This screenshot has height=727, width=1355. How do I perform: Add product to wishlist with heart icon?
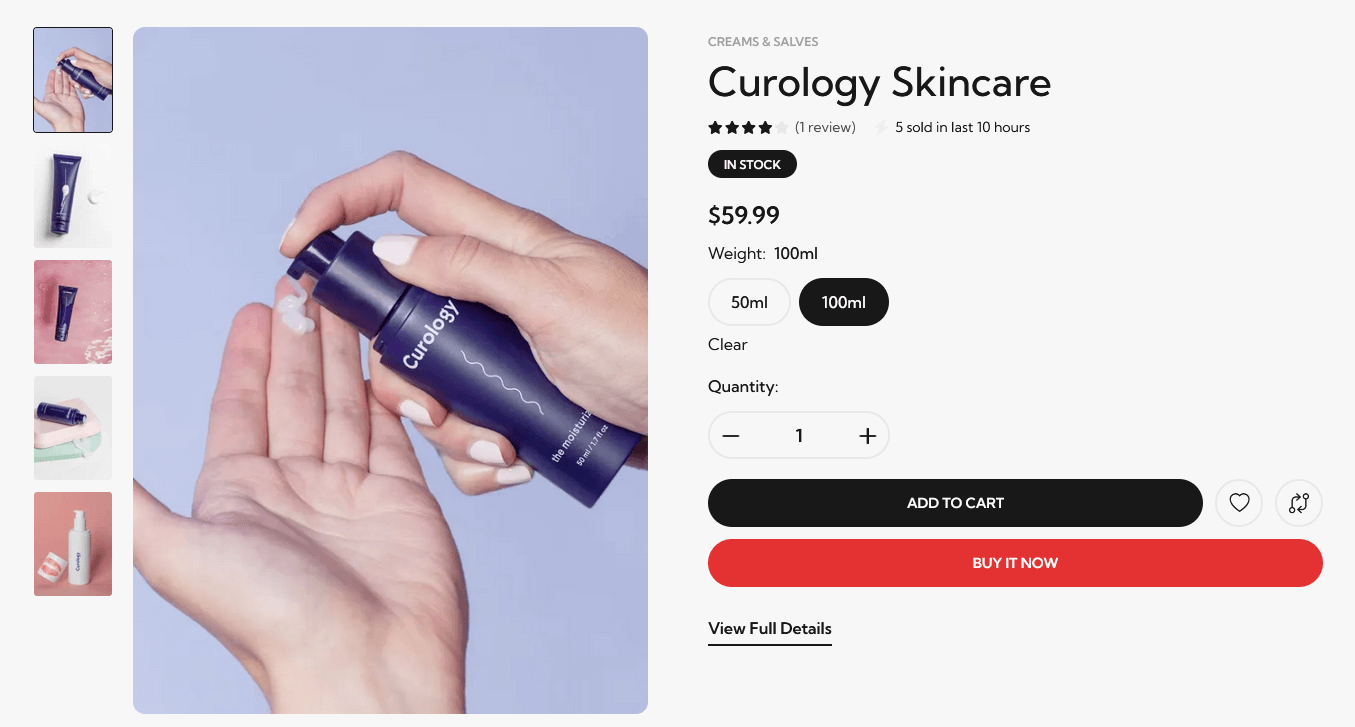click(1239, 503)
